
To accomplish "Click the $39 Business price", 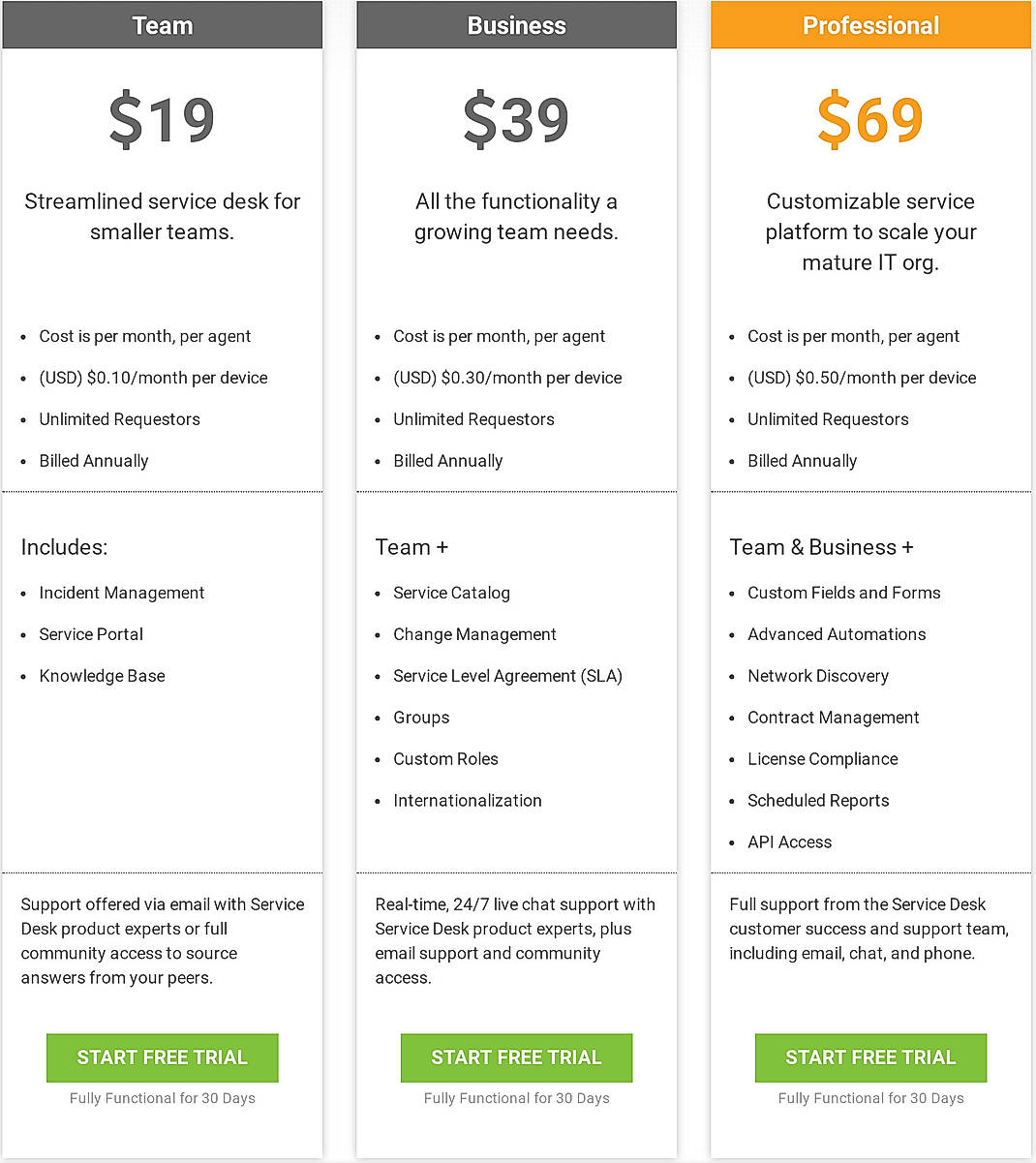I will pyautogui.click(x=516, y=120).
